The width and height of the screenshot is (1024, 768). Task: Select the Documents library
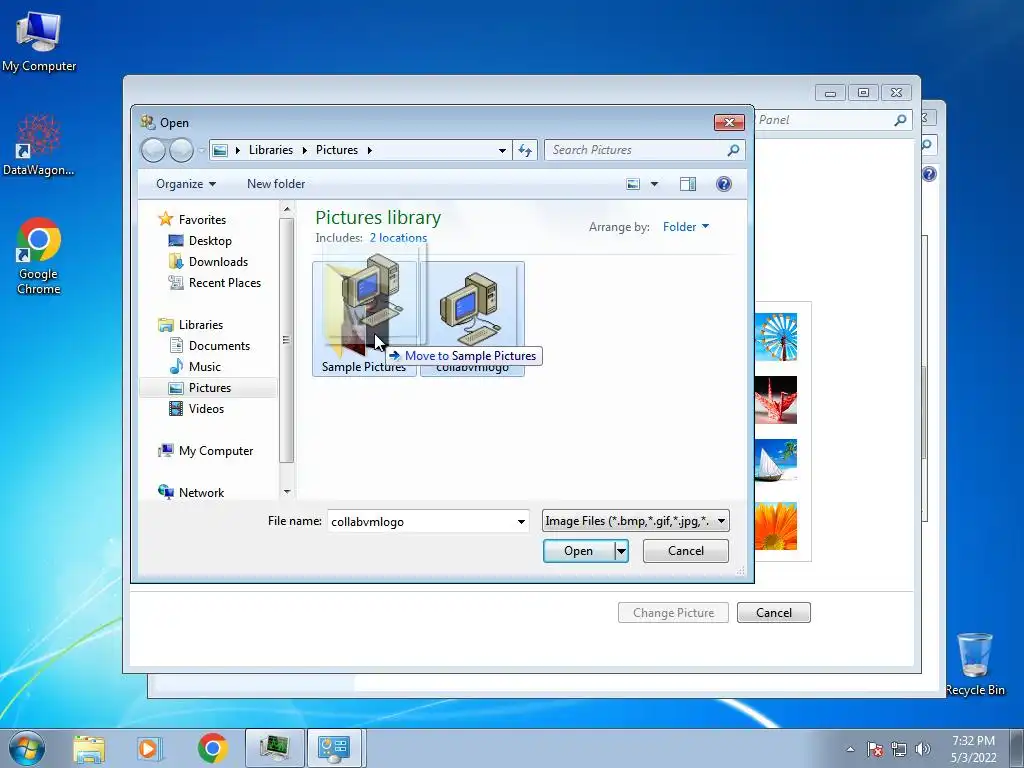[219, 346]
